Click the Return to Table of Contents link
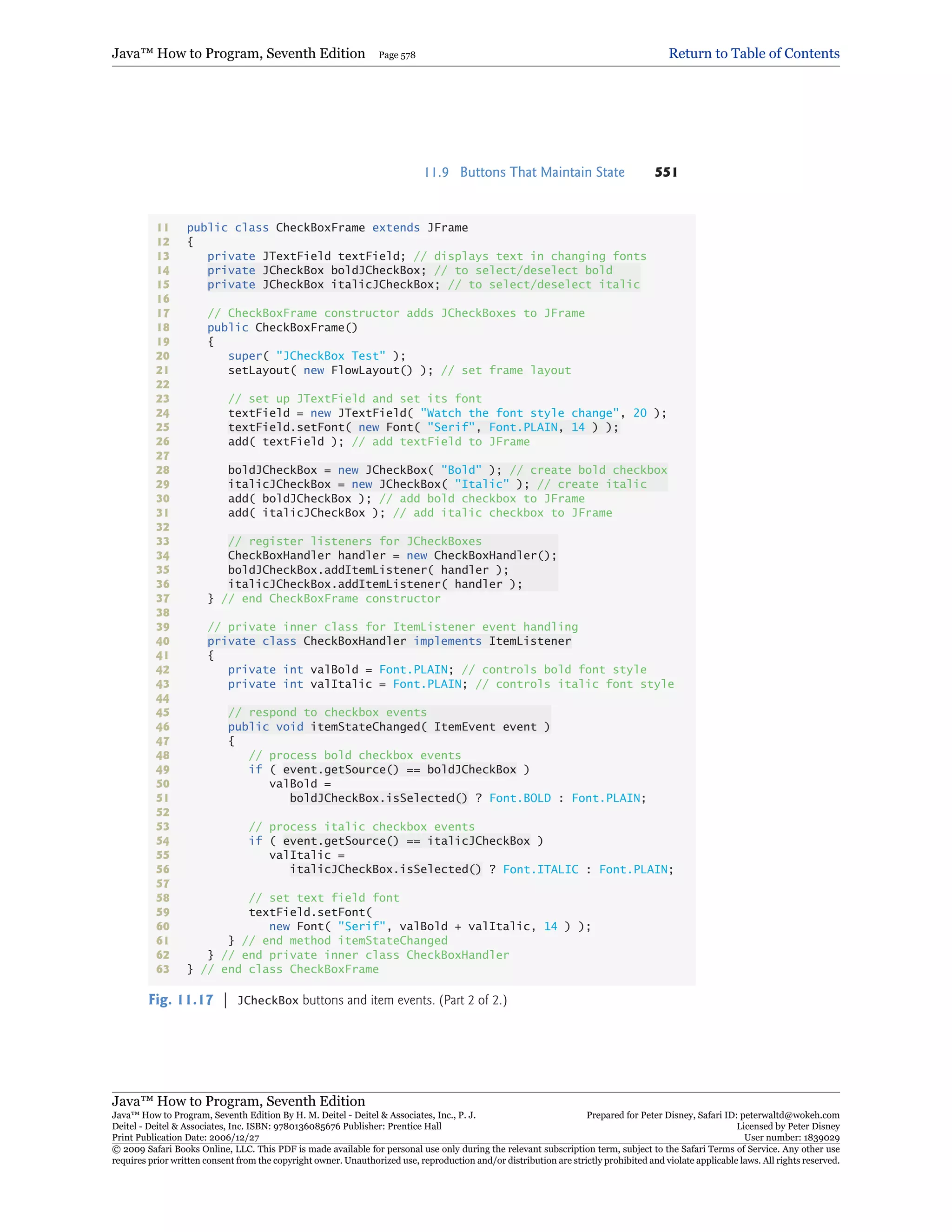The height and width of the screenshot is (1232, 952). coord(754,53)
